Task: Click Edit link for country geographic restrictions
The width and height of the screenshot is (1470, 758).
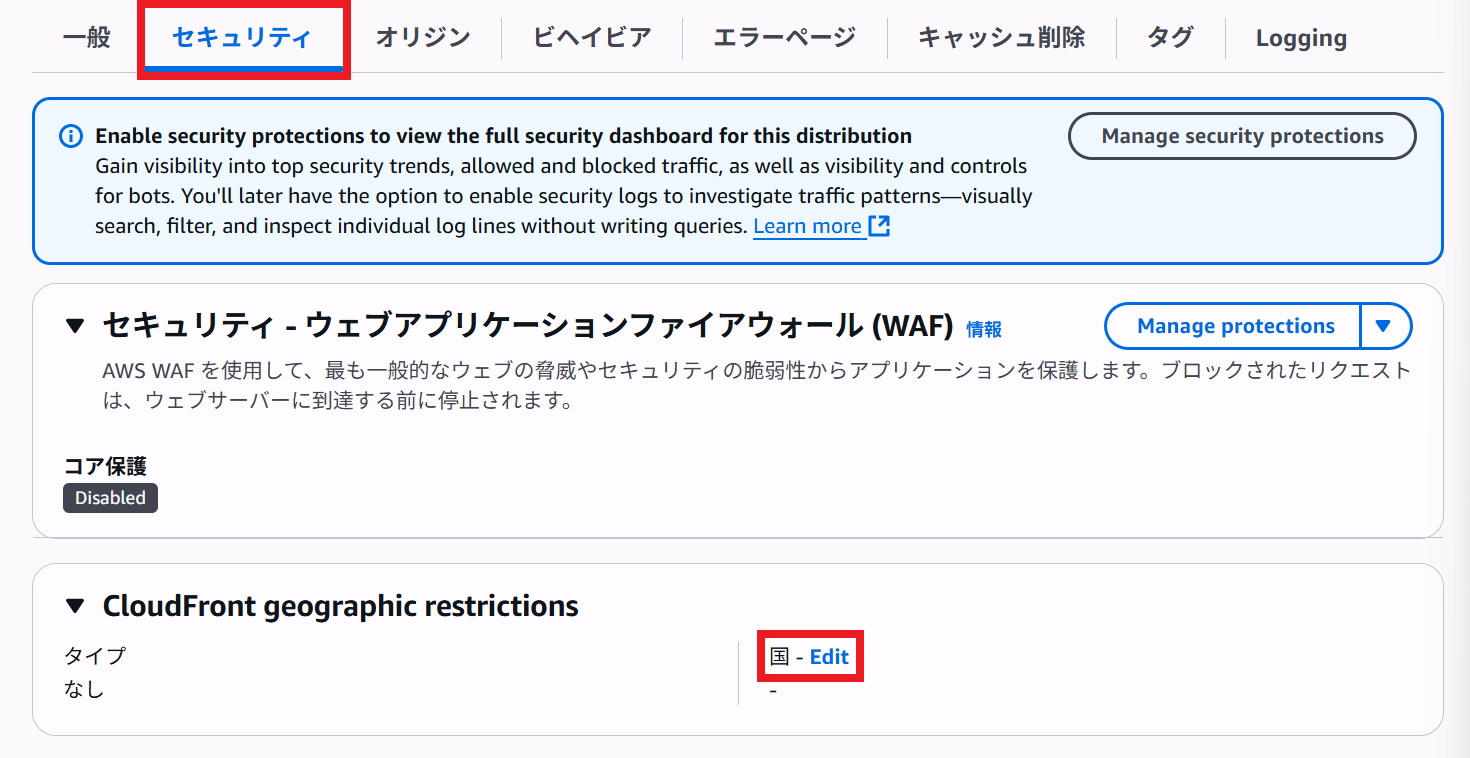Action: pyautogui.click(x=829, y=657)
